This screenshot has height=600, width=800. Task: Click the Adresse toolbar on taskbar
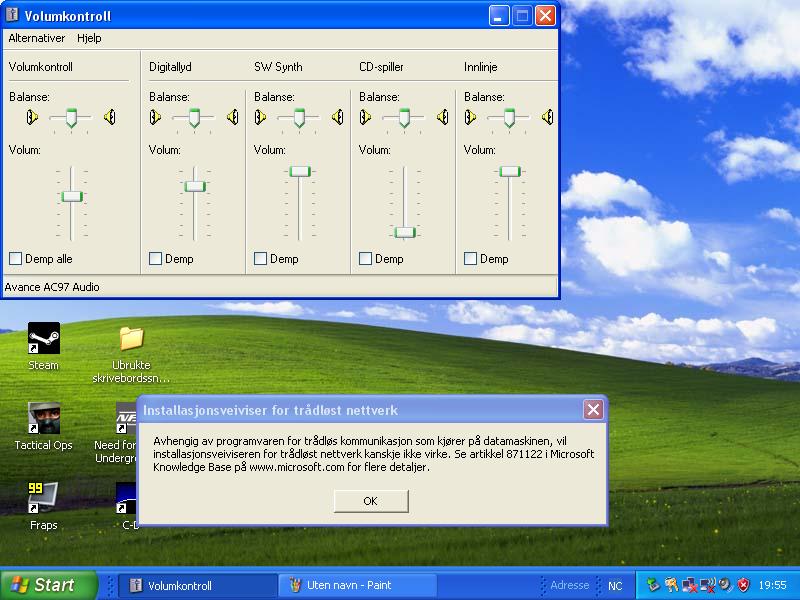[569, 585]
